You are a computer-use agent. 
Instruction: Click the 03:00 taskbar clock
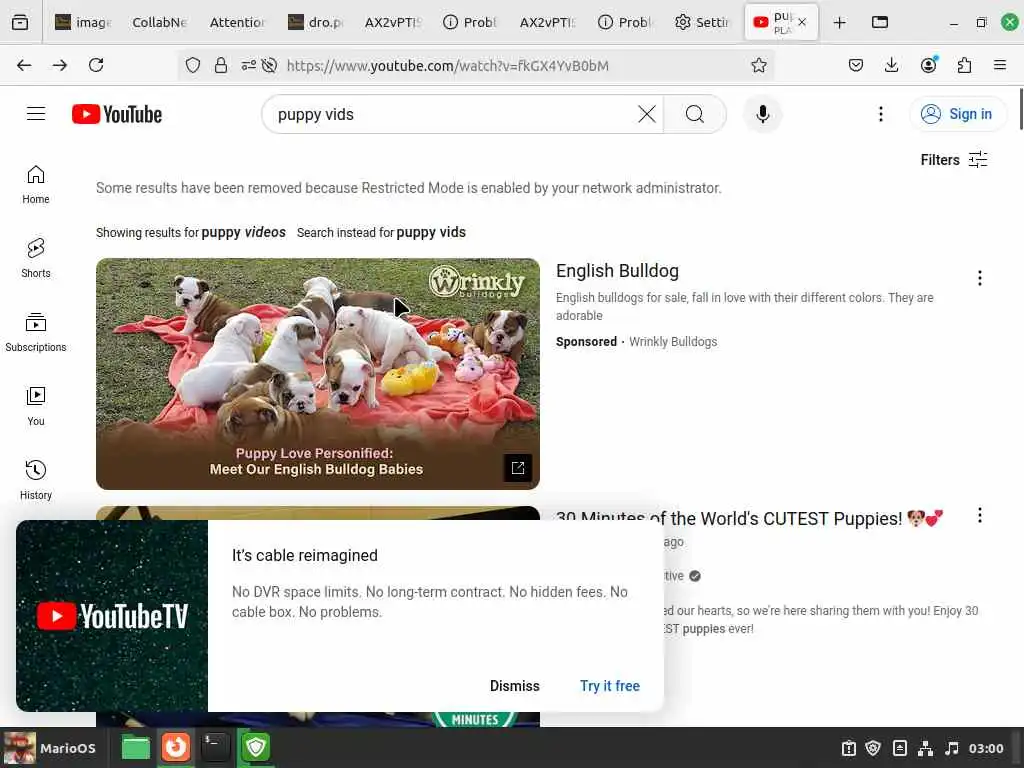986,748
